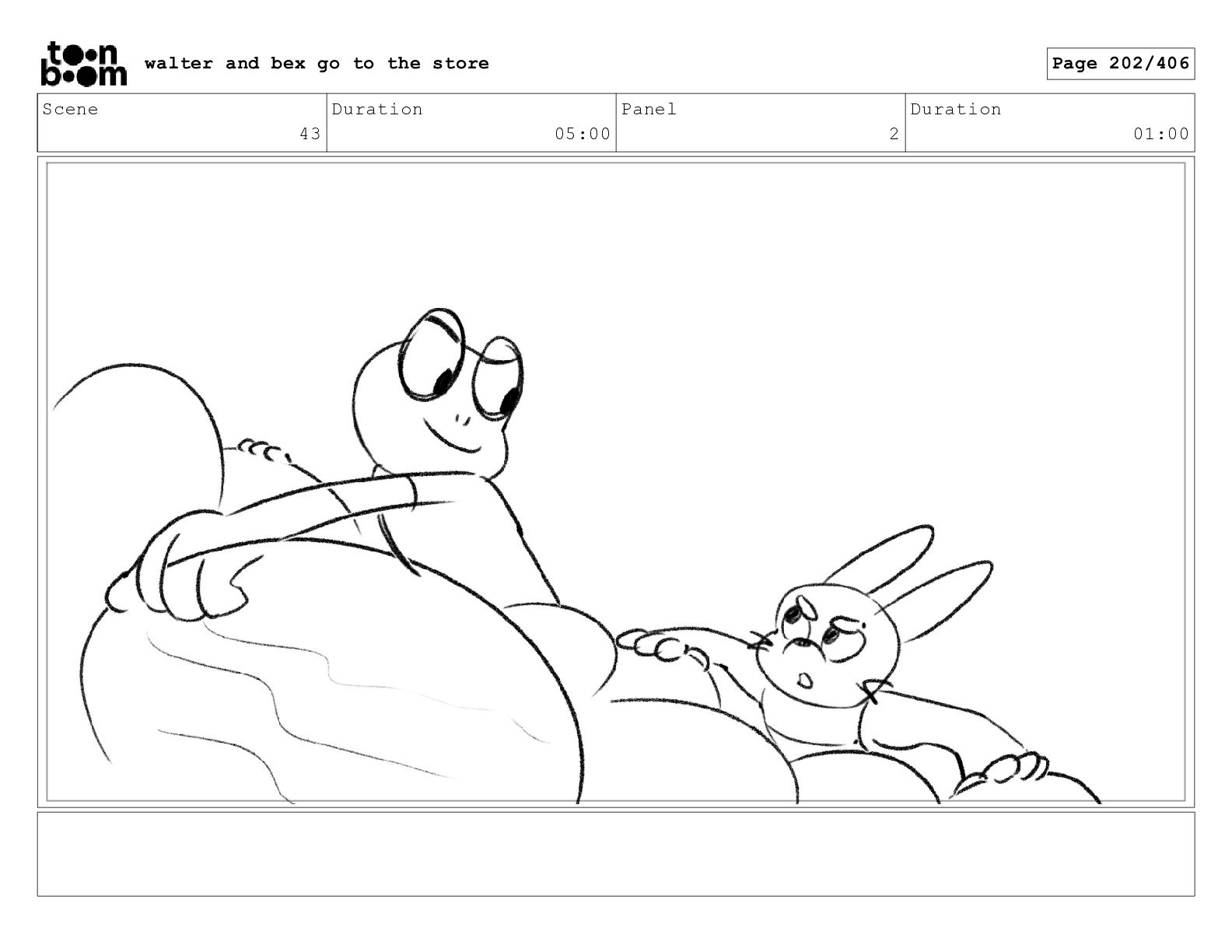Click the storyboard panel drawing
The image size is (1232, 952).
[x=616, y=482]
